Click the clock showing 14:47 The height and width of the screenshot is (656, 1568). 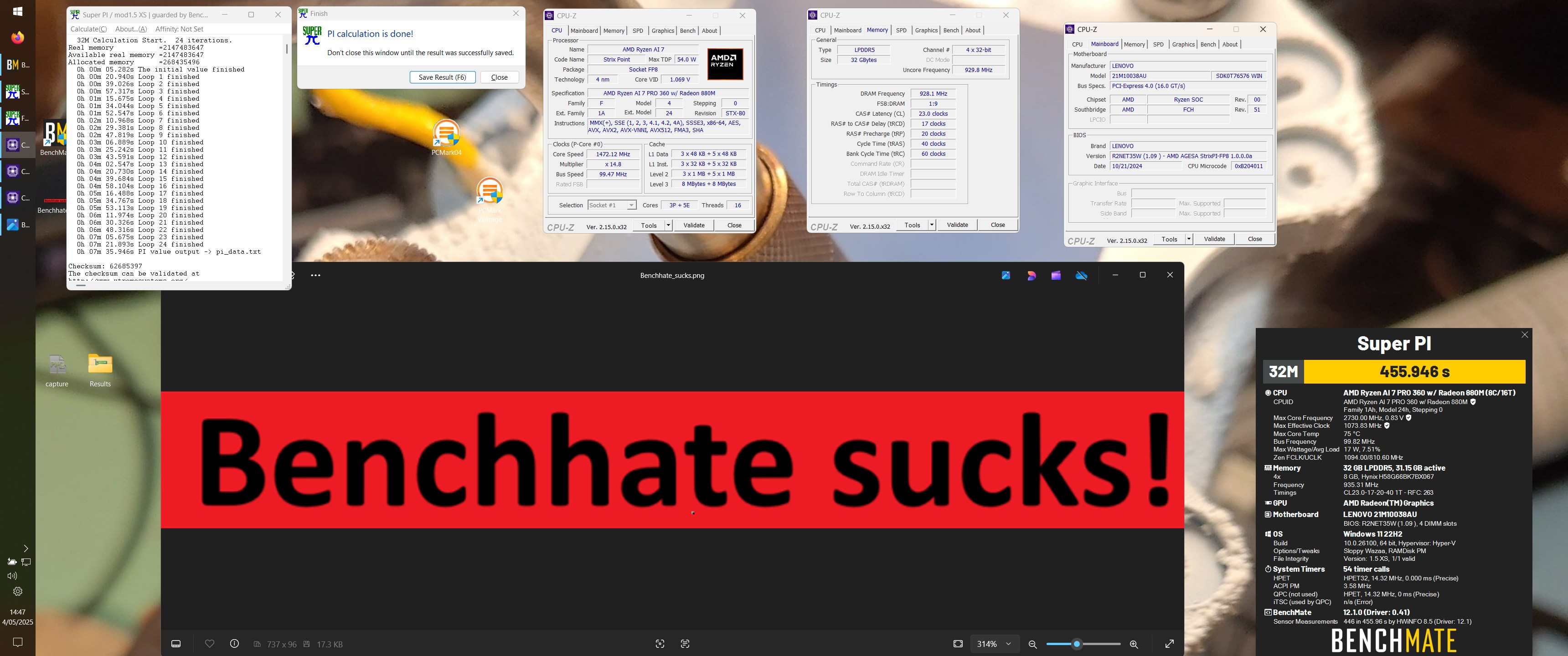(x=18, y=612)
